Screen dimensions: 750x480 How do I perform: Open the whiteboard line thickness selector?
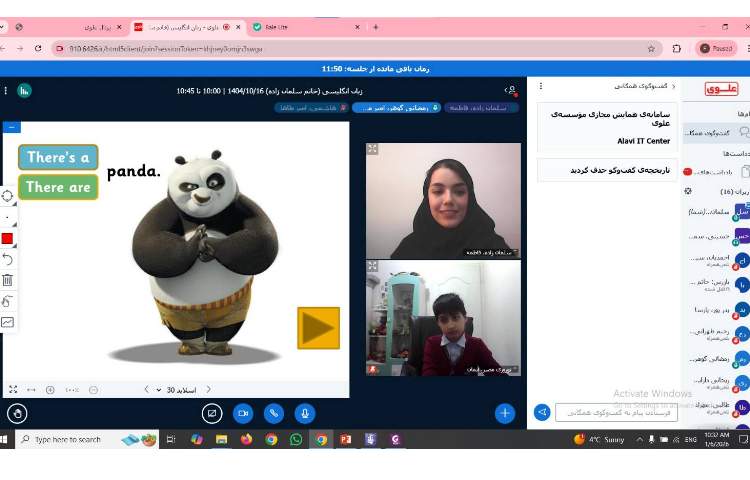tap(8, 218)
